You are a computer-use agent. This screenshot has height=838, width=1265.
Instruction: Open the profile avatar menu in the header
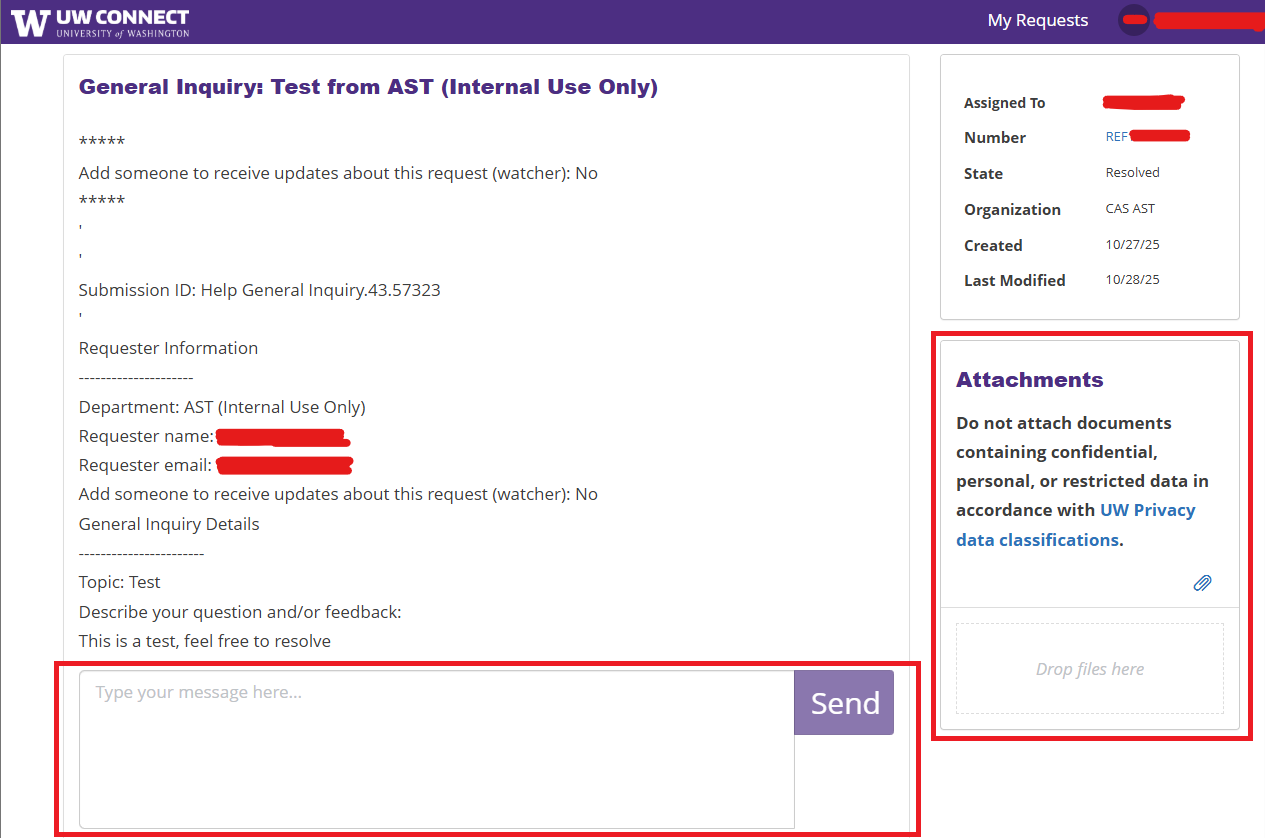[1133, 19]
